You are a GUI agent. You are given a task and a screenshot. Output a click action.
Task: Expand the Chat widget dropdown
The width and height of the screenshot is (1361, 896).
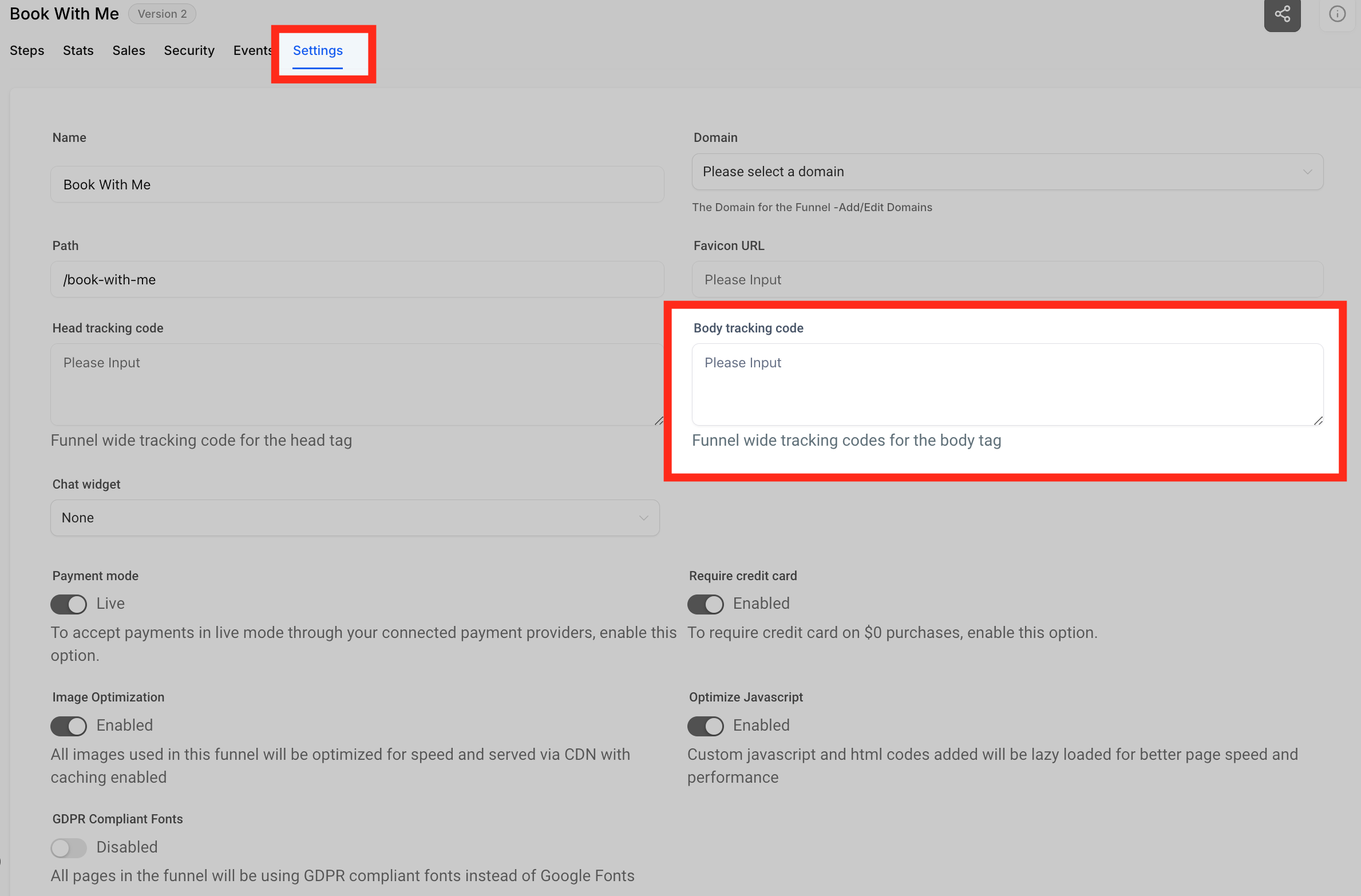point(354,517)
